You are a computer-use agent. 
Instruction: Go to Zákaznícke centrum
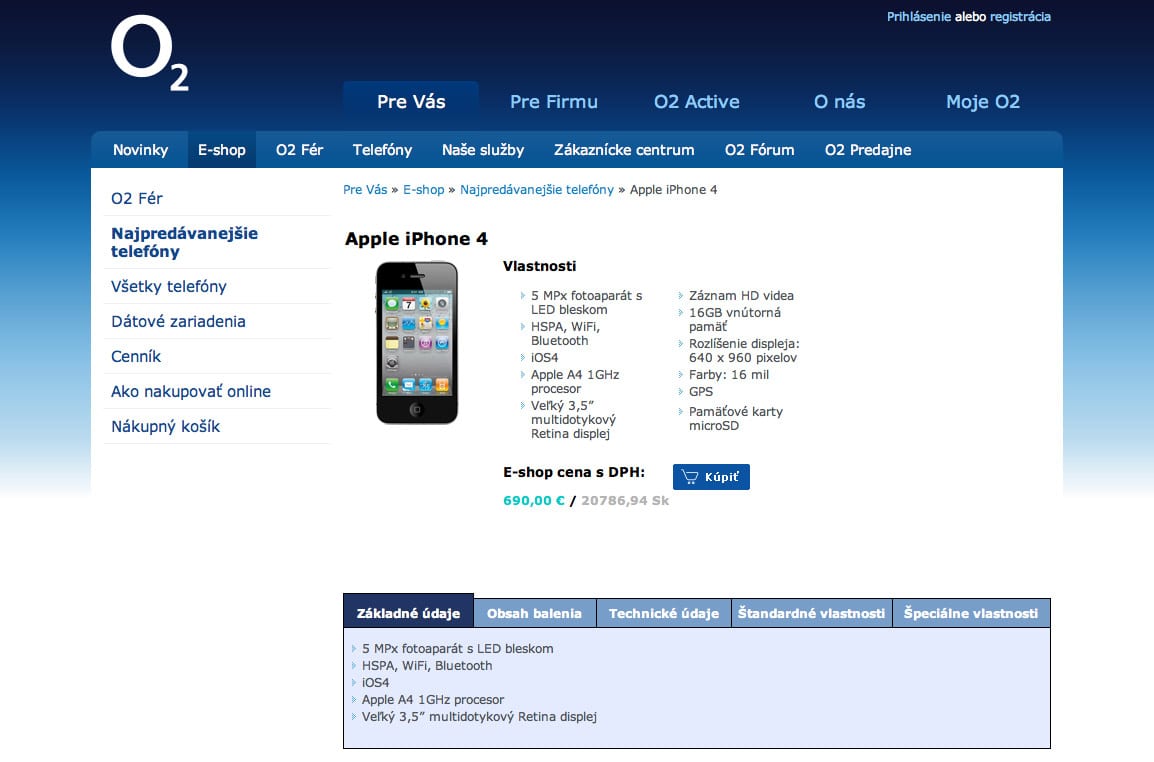(624, 150)
